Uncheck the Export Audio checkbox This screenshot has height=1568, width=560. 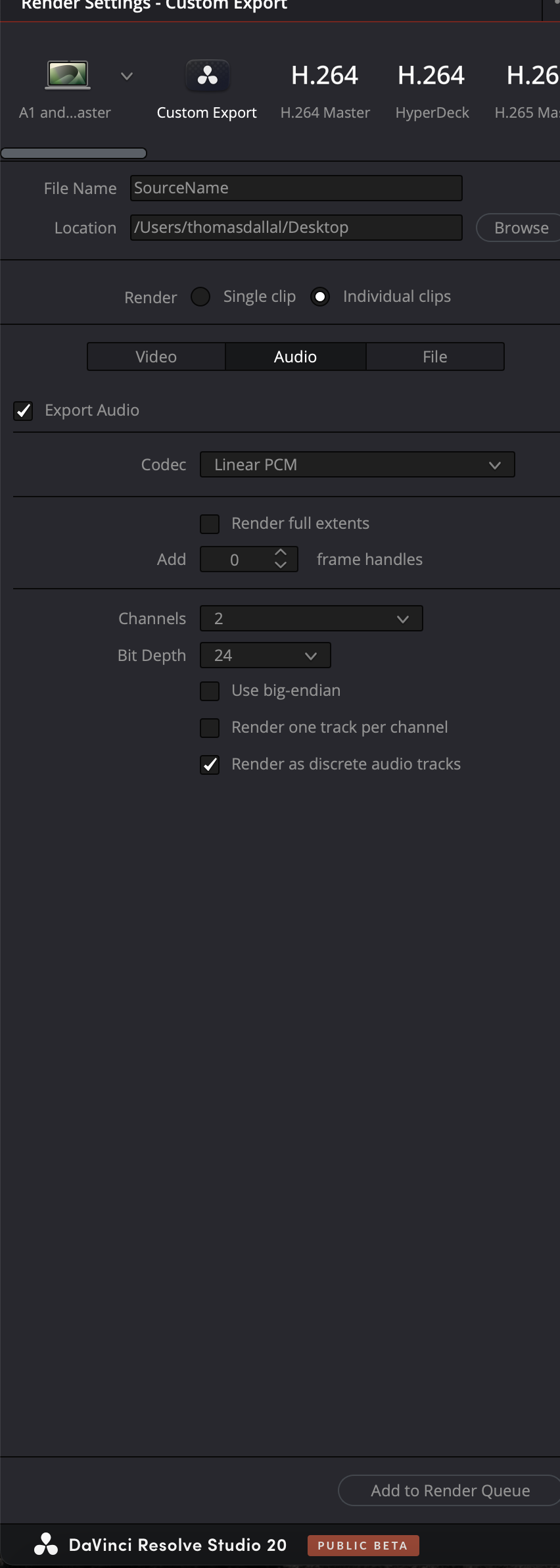pos(23,410)
